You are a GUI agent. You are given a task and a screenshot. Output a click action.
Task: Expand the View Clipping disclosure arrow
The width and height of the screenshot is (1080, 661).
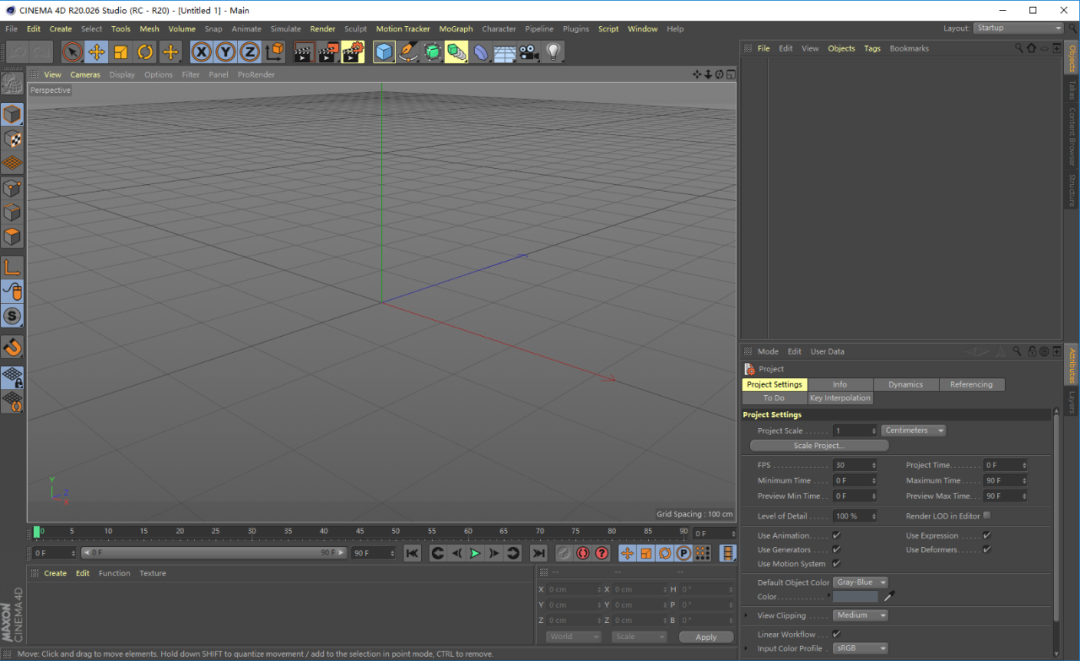(746, 615)
